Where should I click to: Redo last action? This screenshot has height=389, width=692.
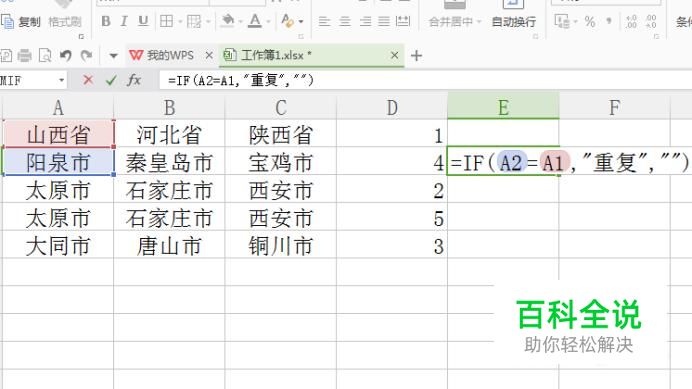tap(86, 56)
